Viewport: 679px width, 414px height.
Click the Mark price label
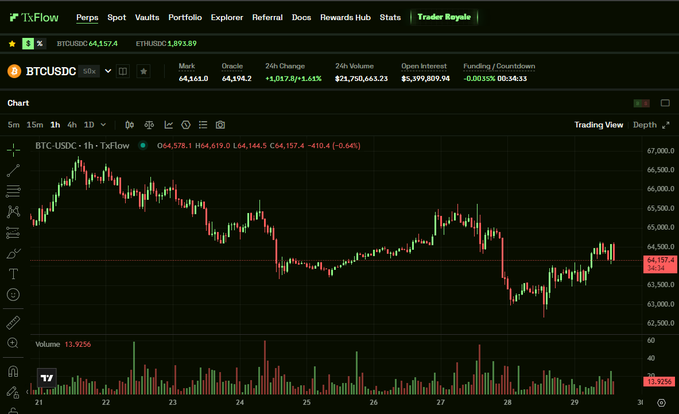pos(187,66)
